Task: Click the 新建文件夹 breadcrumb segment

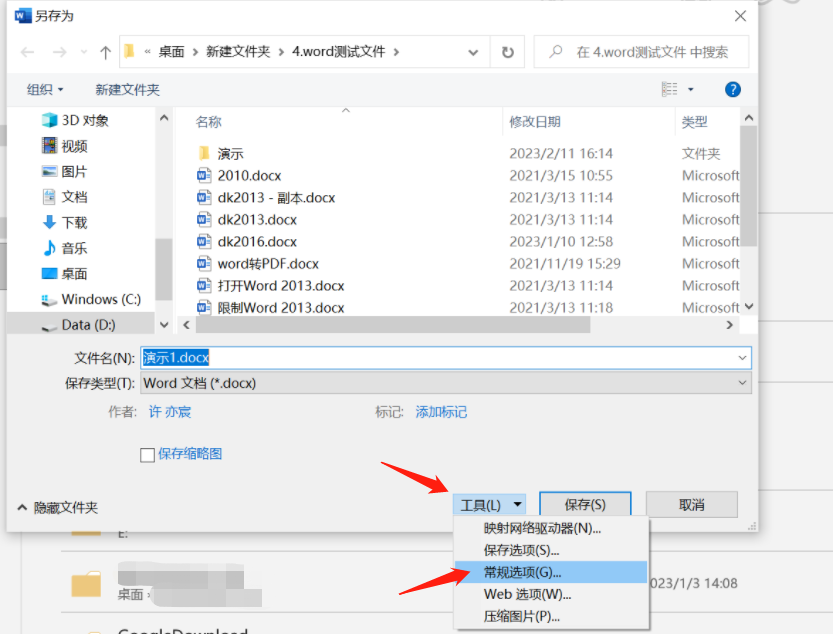Action: pos(238,52)
